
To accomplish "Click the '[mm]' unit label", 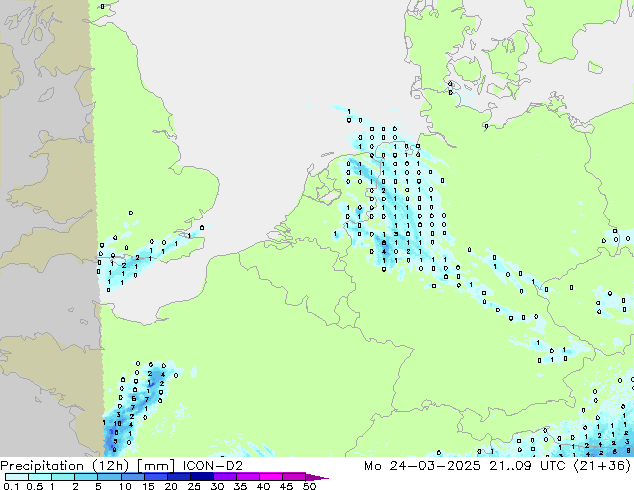I will click(x=156, y=466).
